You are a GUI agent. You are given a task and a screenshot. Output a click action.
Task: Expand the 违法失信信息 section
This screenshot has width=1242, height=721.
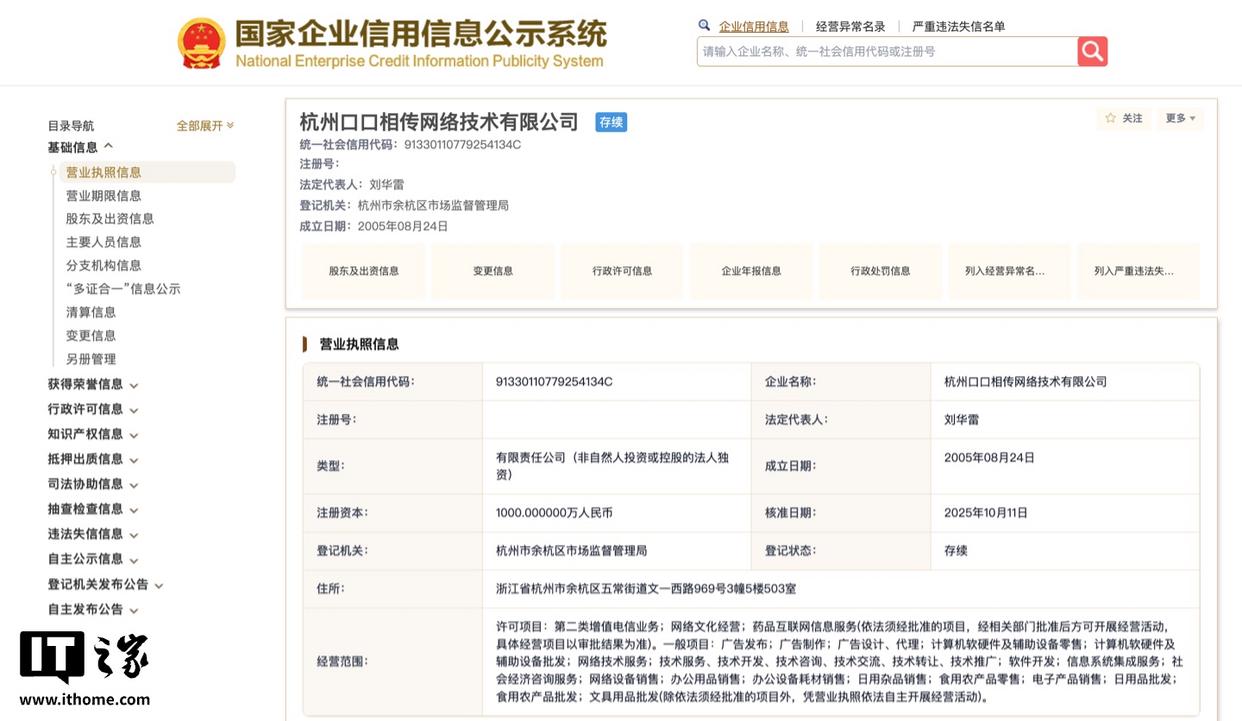[x=93, y=534]
